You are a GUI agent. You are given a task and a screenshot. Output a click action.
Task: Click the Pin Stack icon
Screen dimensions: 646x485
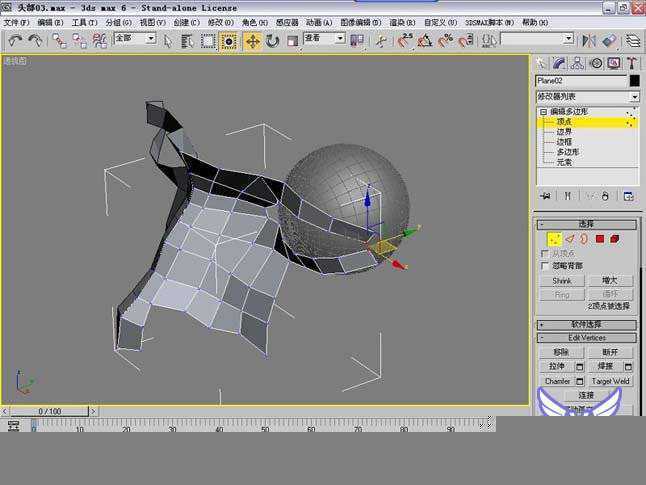pyautogui.click(x=545, y=196)
